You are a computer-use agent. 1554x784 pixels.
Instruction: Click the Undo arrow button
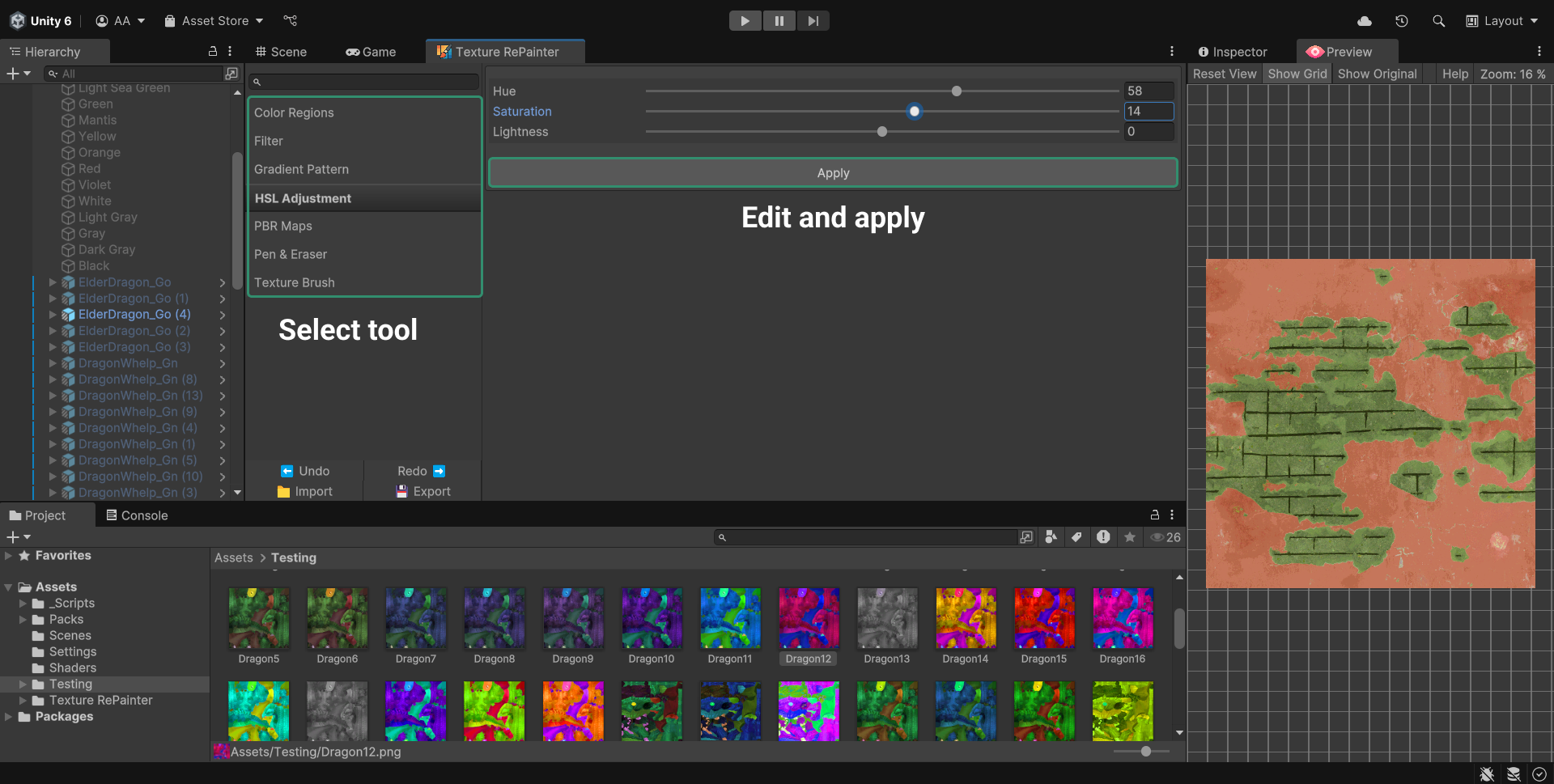[x=304, y=471]
